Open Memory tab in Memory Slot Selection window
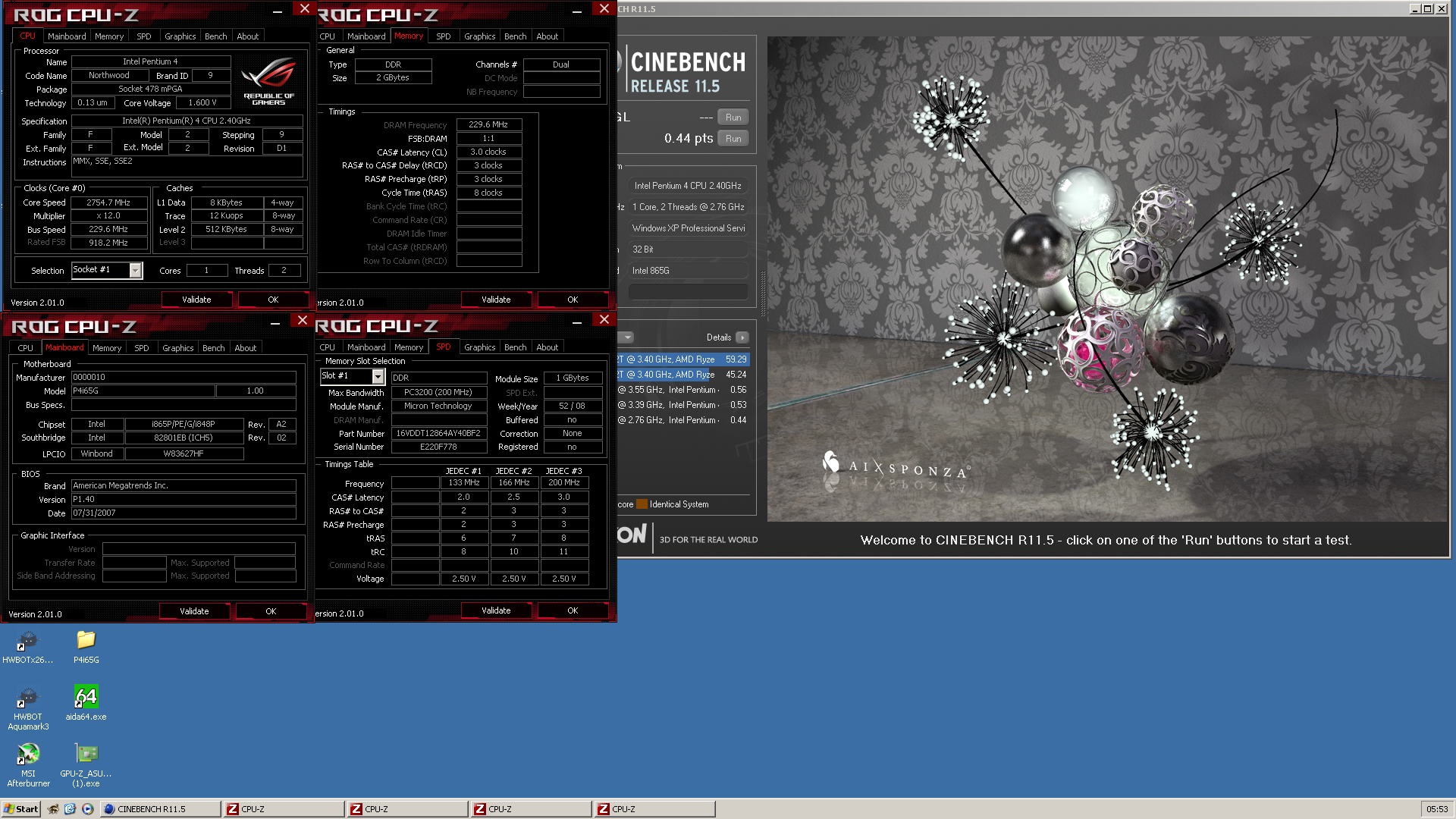Viewport: 1456px width, 819px height. tap(409, 347)
